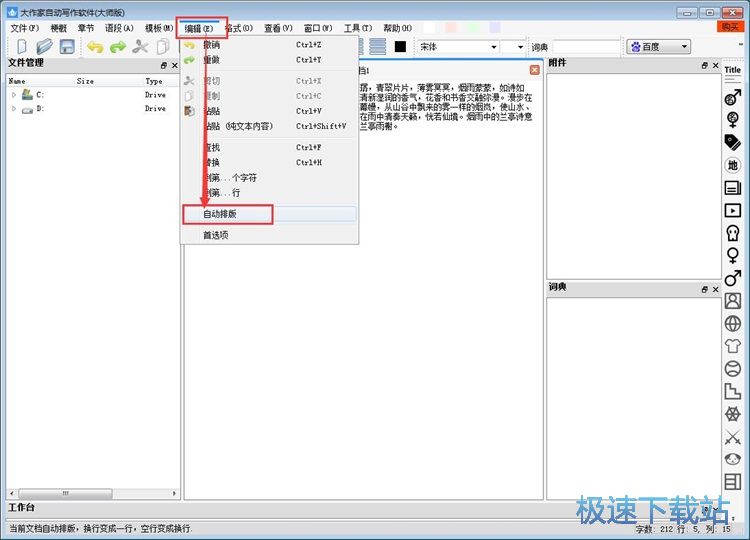Open the 章节 menu
750x540 pixels.
(86, 28)
